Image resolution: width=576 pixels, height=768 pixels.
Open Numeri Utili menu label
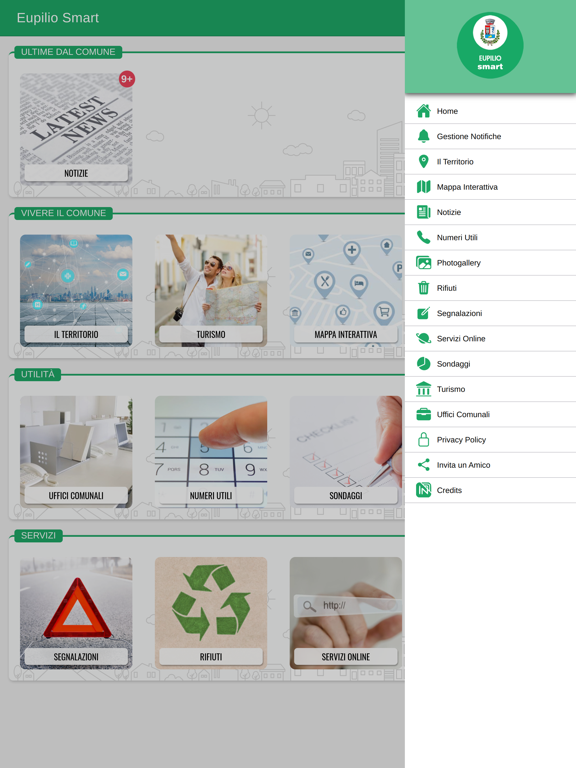point(456,238)
